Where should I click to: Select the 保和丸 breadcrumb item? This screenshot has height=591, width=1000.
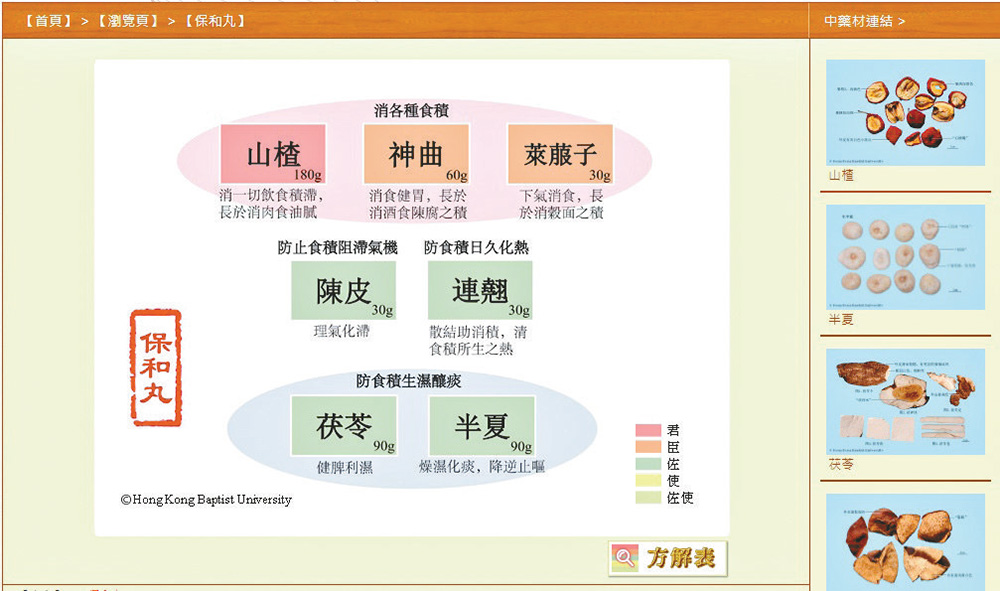[215, 20]
